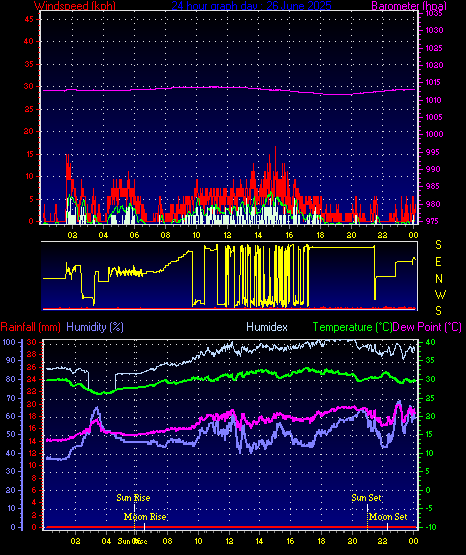Click the Sun Set marker label
The height and width of the screenshot is (555, 466).
(x=367, y=498)
